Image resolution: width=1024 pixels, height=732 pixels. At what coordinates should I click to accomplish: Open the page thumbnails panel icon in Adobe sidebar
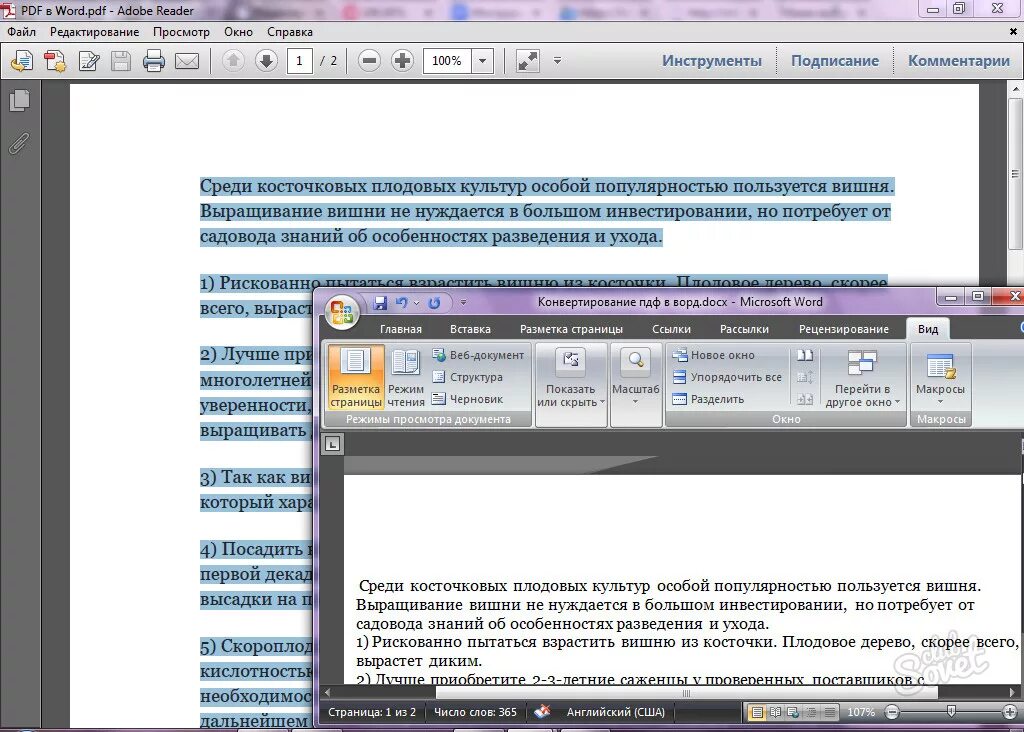[x=20, y=100]
